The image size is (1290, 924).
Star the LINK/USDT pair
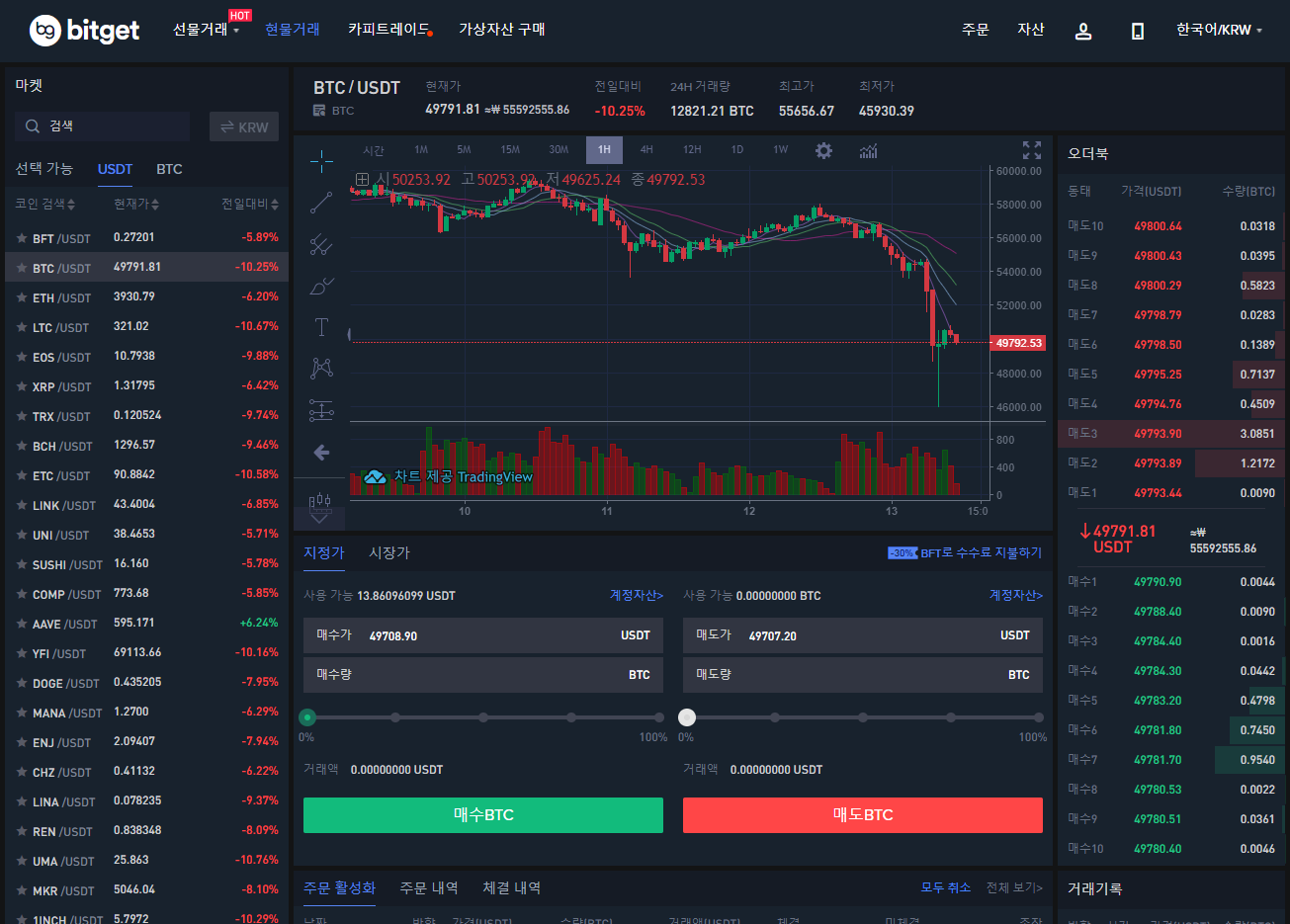pos(22,505)
